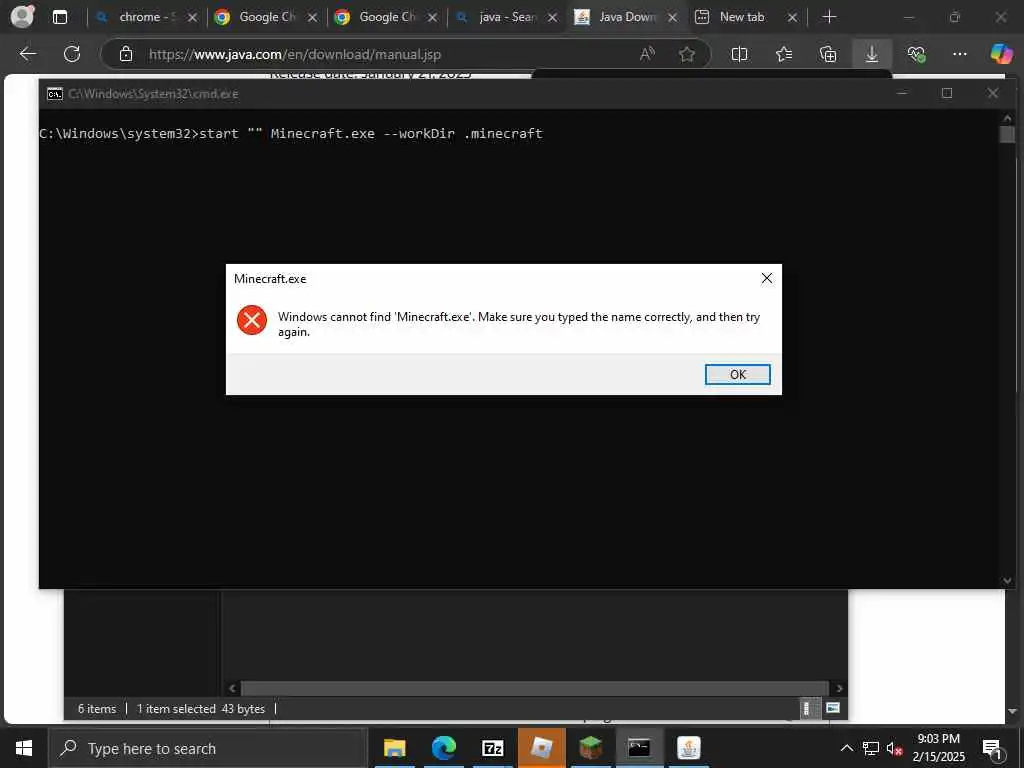Image resolution: width=1024 pixels, height=768 pixels.
Task: Open 7-Zip from taskbar
Action: 492,748
